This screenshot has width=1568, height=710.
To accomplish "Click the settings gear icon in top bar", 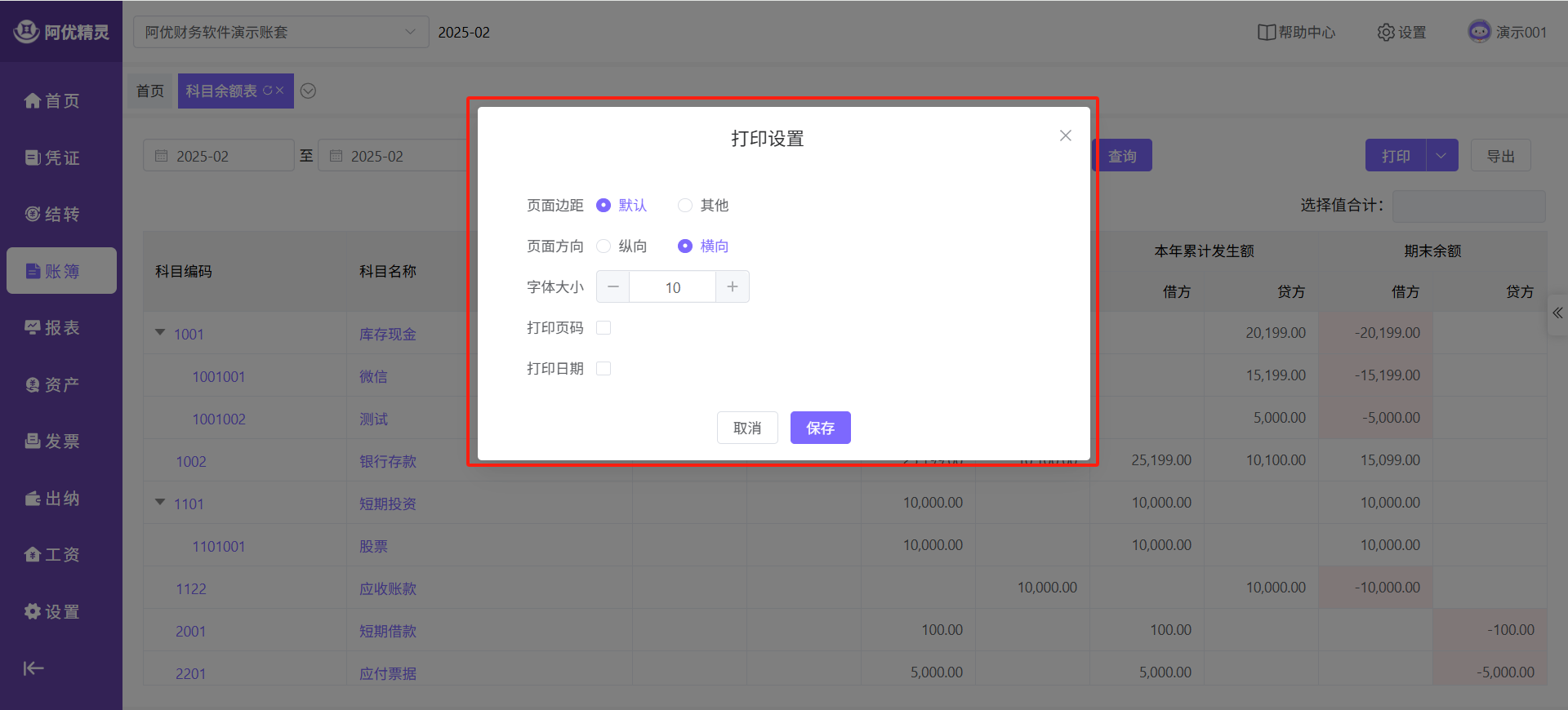I will coord(1386,33).
